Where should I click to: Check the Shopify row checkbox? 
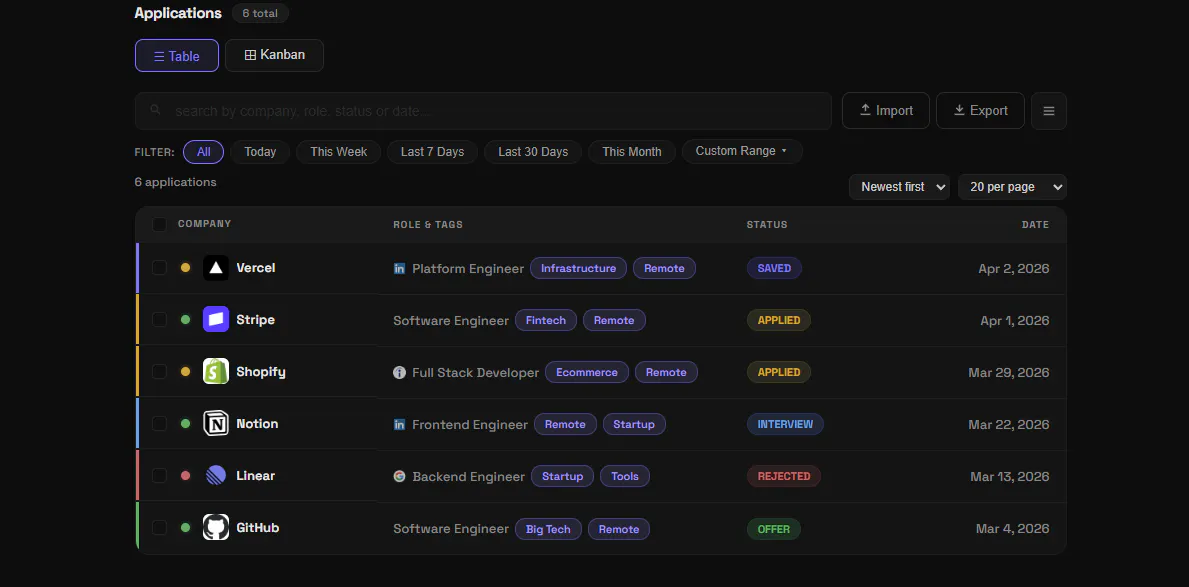[x=159, y=372]
